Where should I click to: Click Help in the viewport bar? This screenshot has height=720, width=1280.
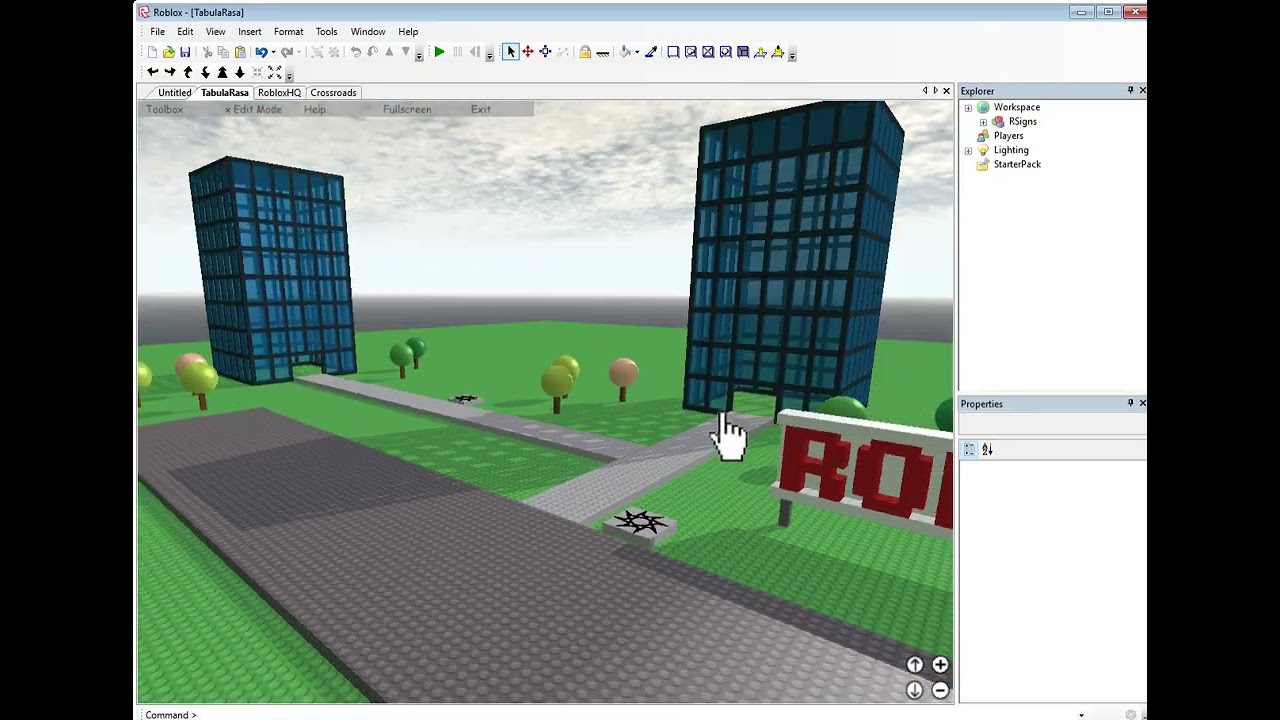(315, 109)
